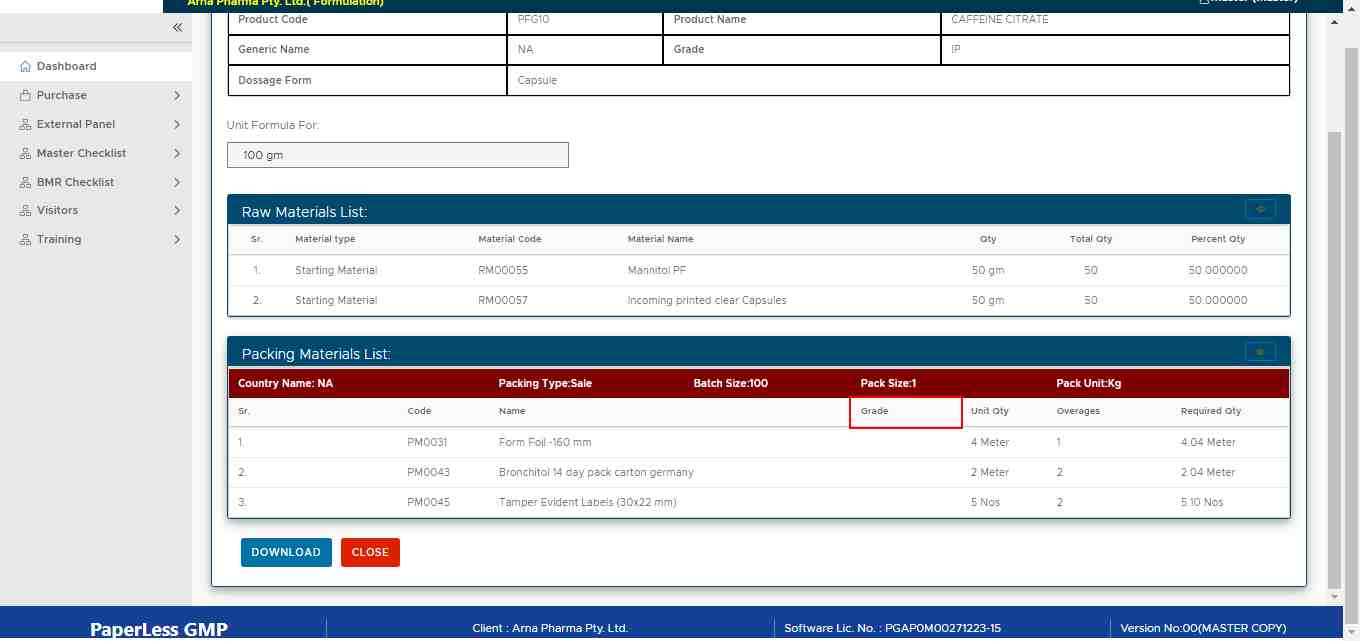Expand the Training submenu arrow
This screenshot has width=1360, height=641.
point(177,240)
